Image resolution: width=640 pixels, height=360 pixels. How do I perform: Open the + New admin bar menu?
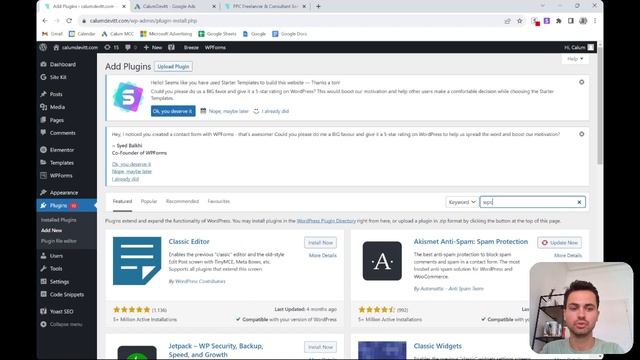pyautogui.click(x=152, y=47)
